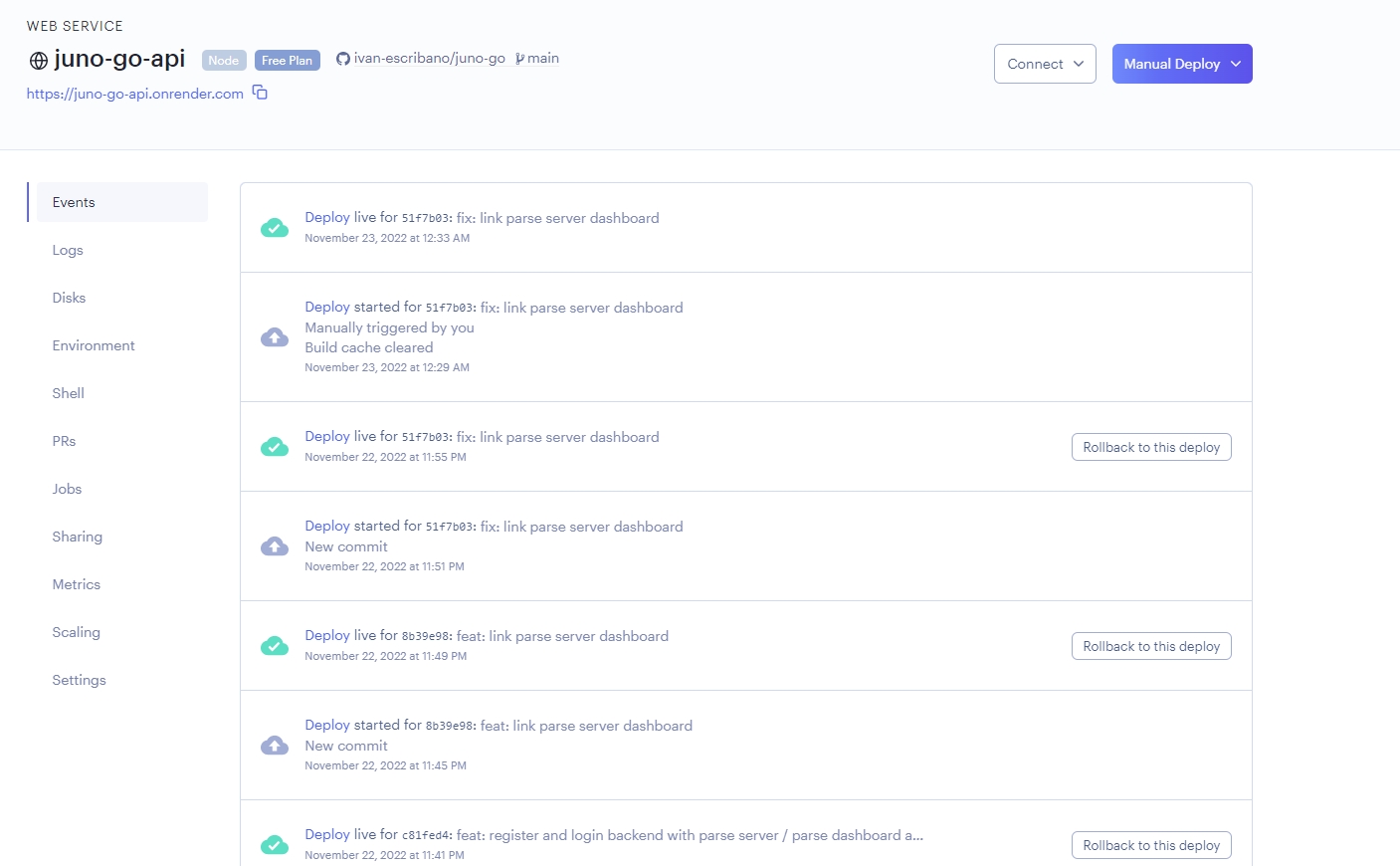
Task: Open the Deploy link of the 11:51 PM started event
Action: click(327, 526)
